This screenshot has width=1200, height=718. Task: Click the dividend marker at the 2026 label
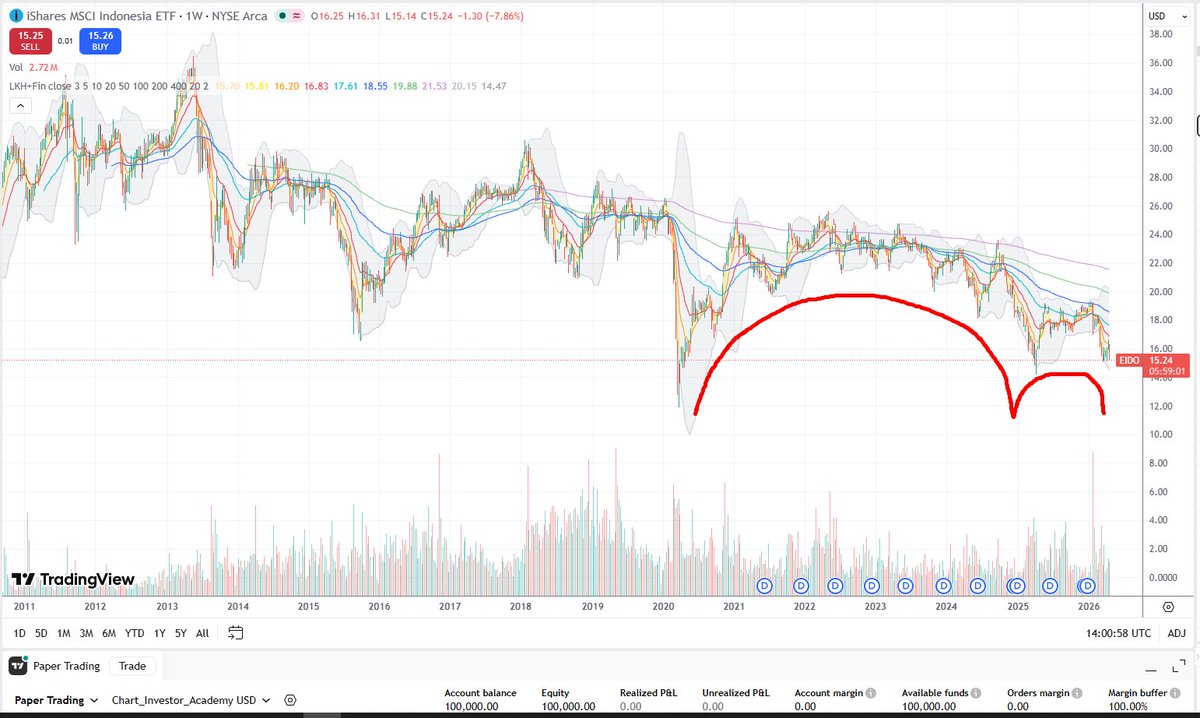(x=1088, y=585)
